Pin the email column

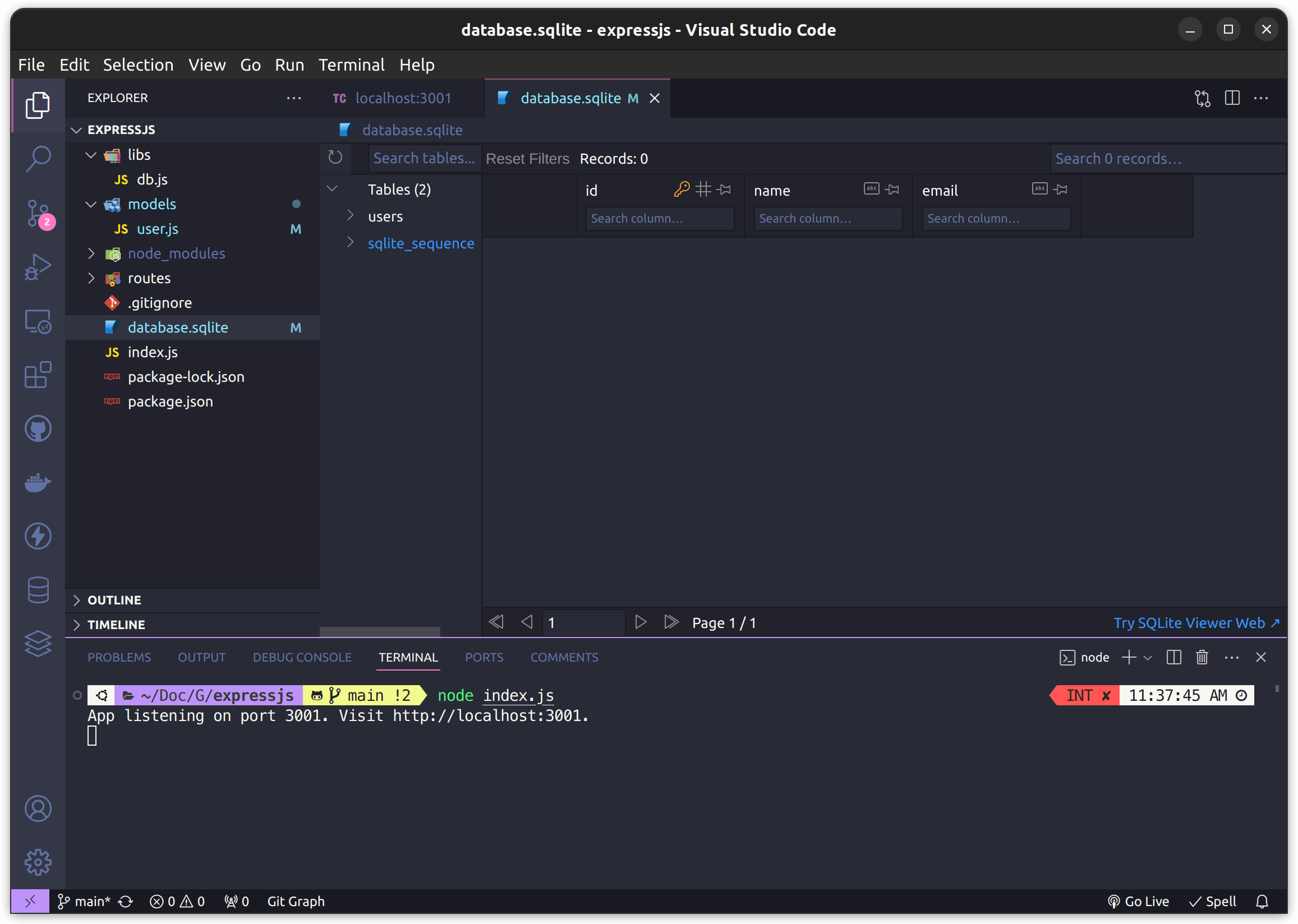(1061, 189)
